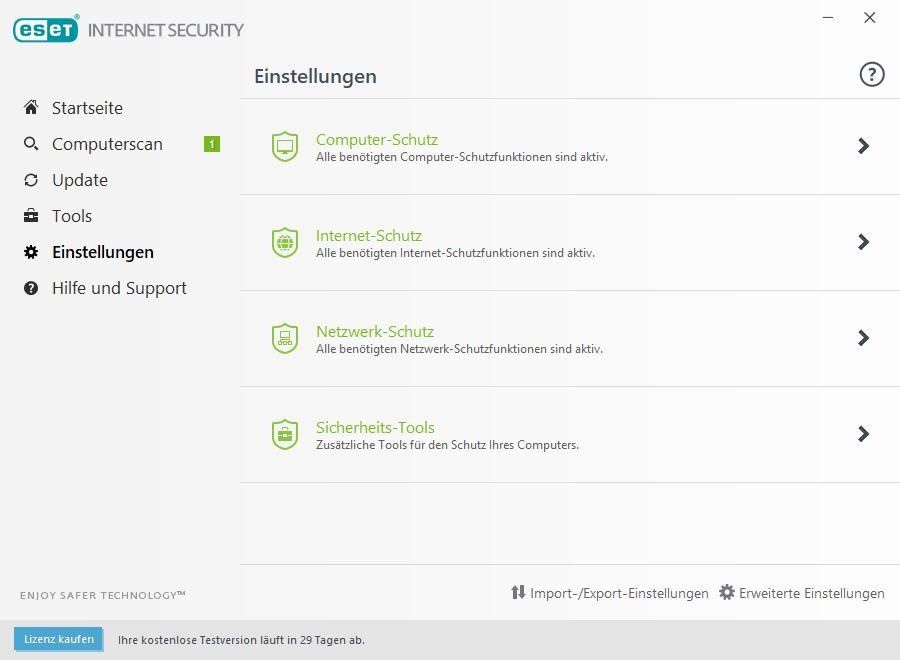Screen dimensions: 900x660
Task: Expand the Computer-Schutz section arrow
Action: click(x=863, y=146)
